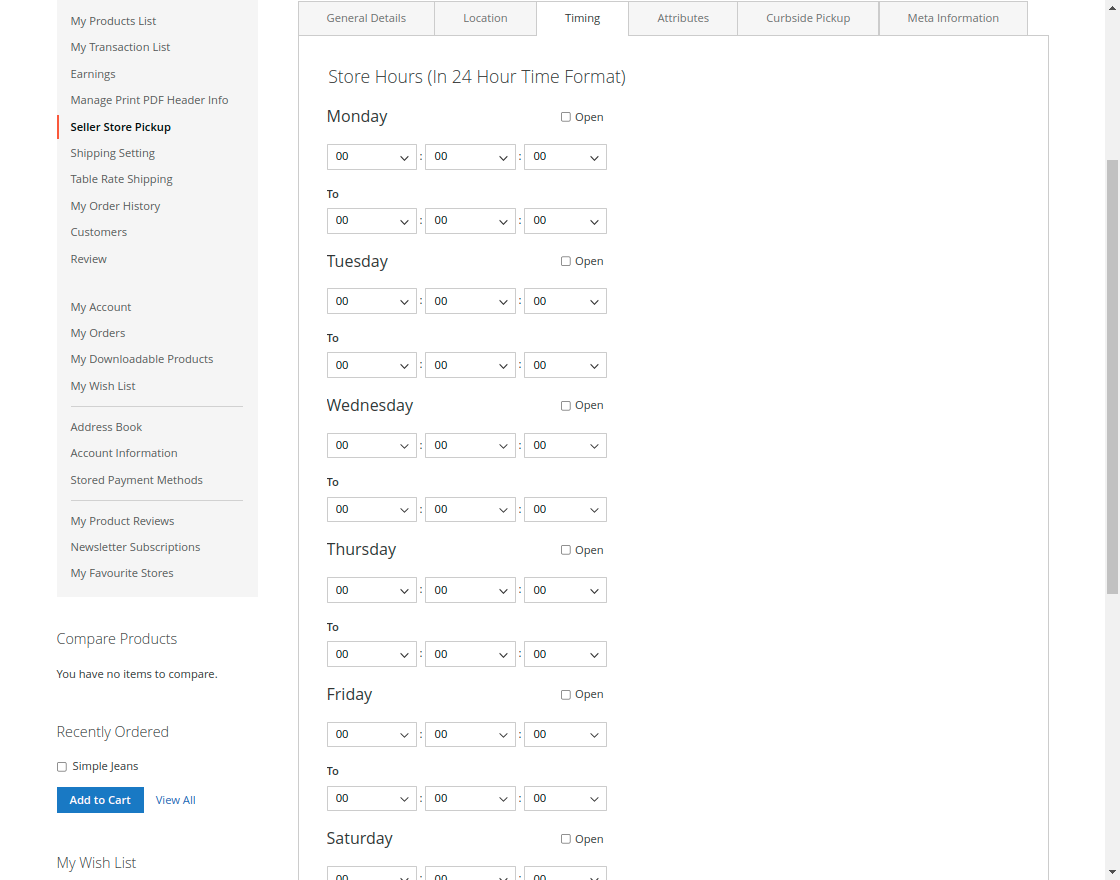The image size is (1120, 880).
Task: Open Friday's closing hour dropdown
Action: tap(371, 798)
